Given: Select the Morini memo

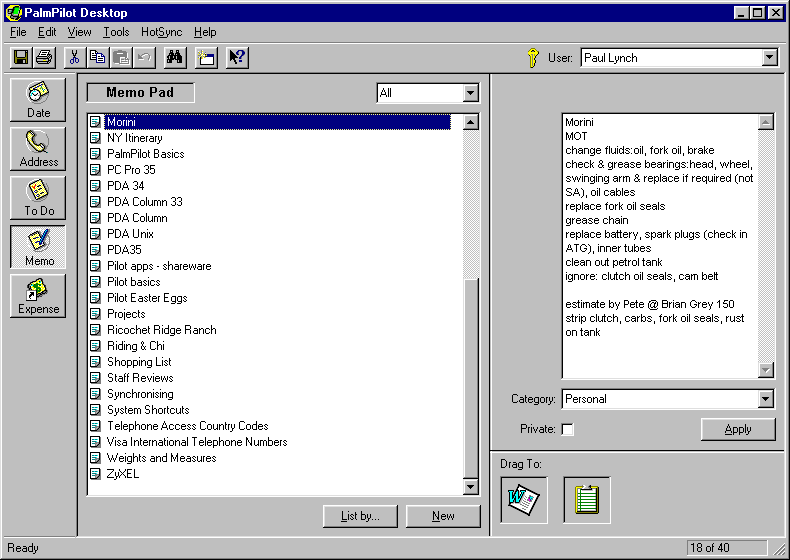Looking at the screenshot, I should click(x=277, y=122).
